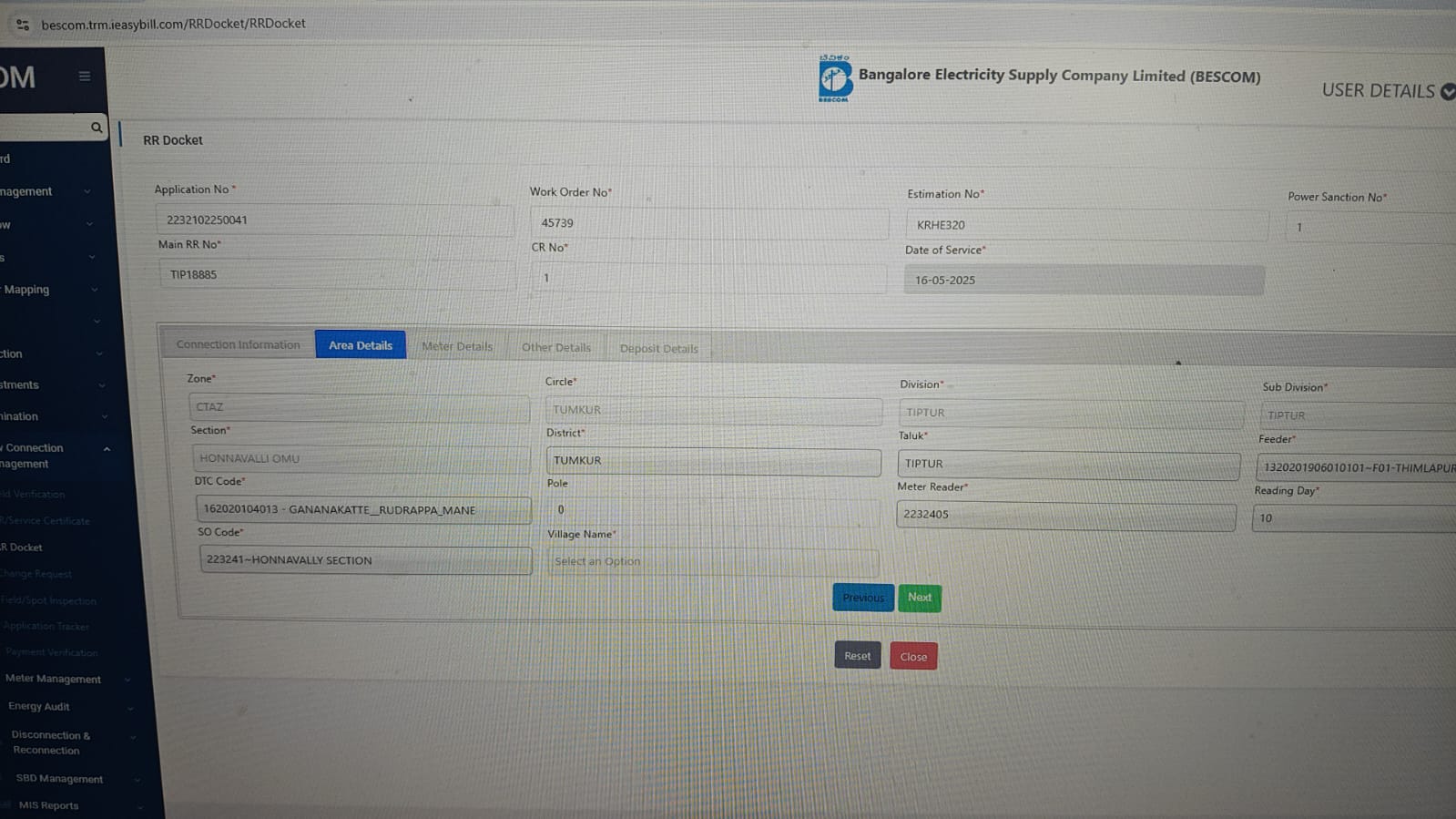1456x819 pixels.
Task: Click the Application No field
Action: (334, 220)
